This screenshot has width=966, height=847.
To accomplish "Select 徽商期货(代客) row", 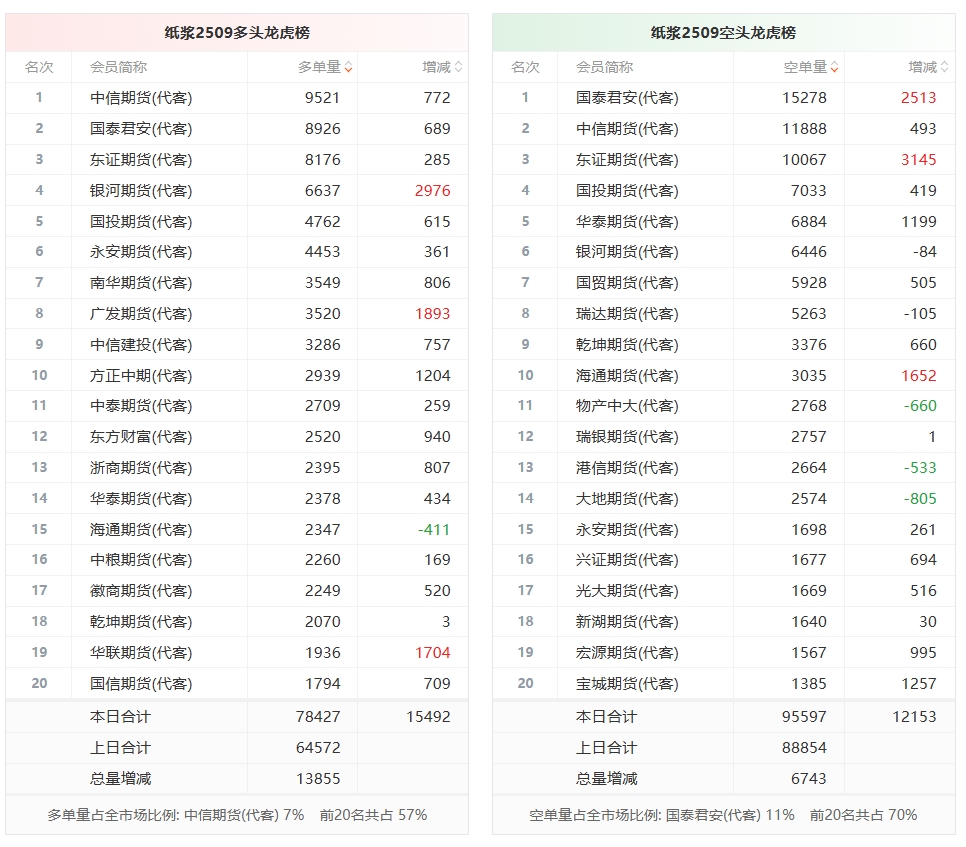I will coord(237,591).
